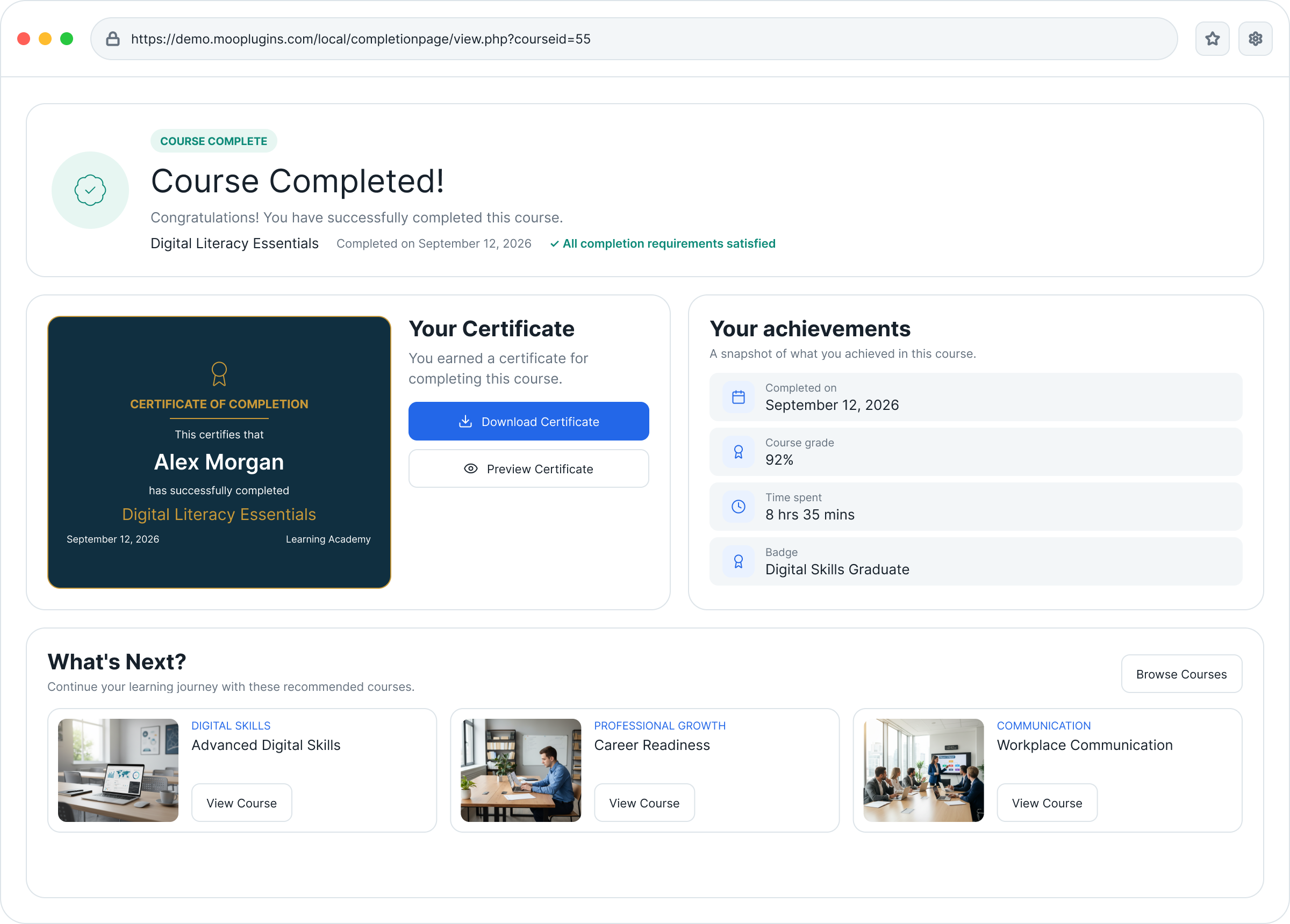This screenshot has width=1290, height=924.
Task: Click Alex Morgan name on certificate
Action: (219, 461)
